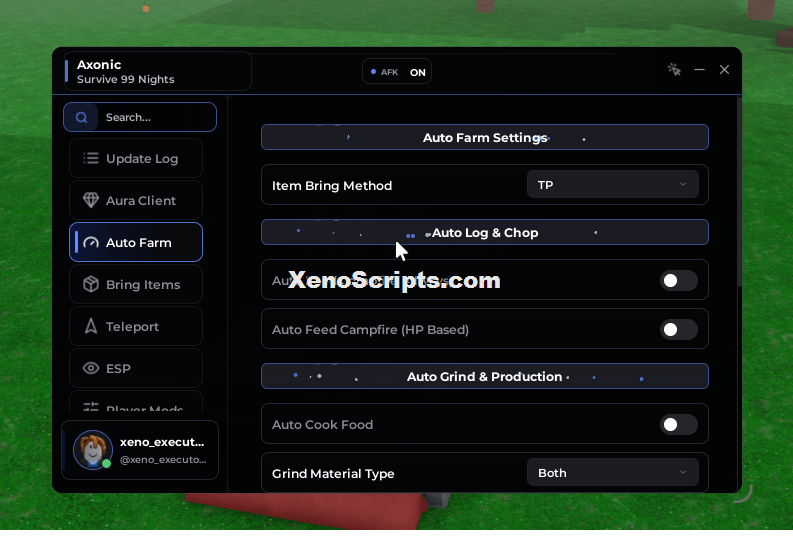
Task: Click the chevron next to TP
Action: [683, 184]
